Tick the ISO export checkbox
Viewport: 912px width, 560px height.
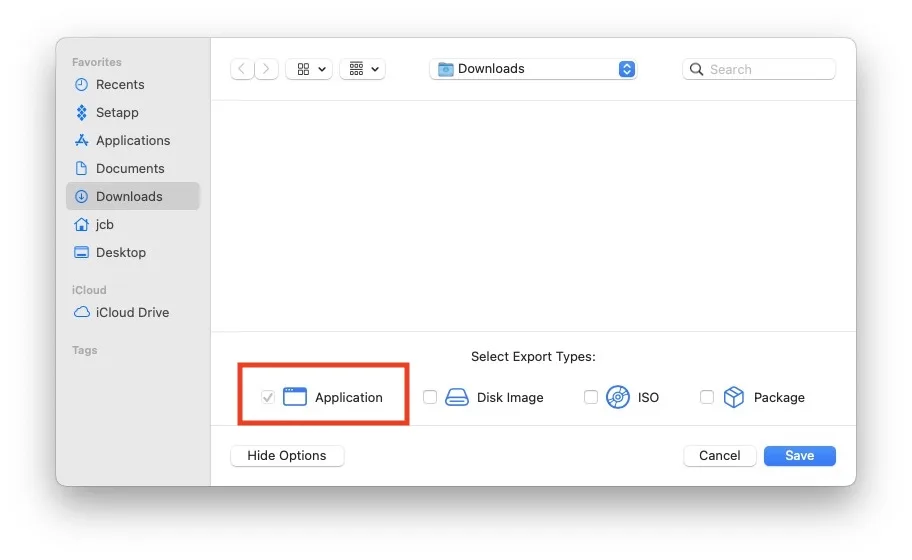591,397
